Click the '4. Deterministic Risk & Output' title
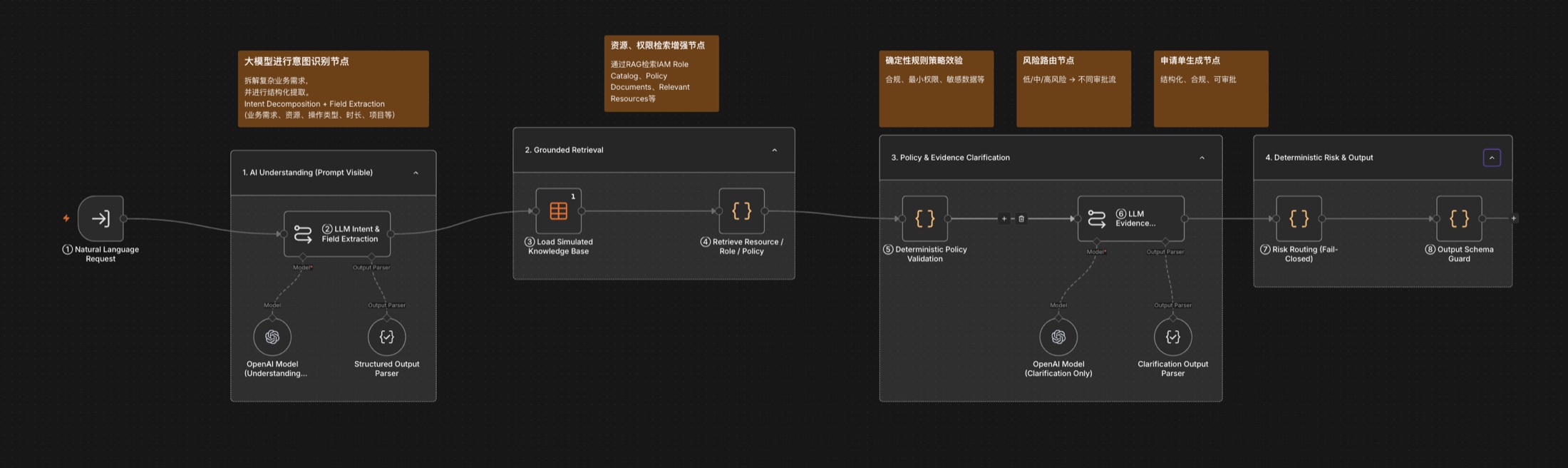 (1319, 158)
